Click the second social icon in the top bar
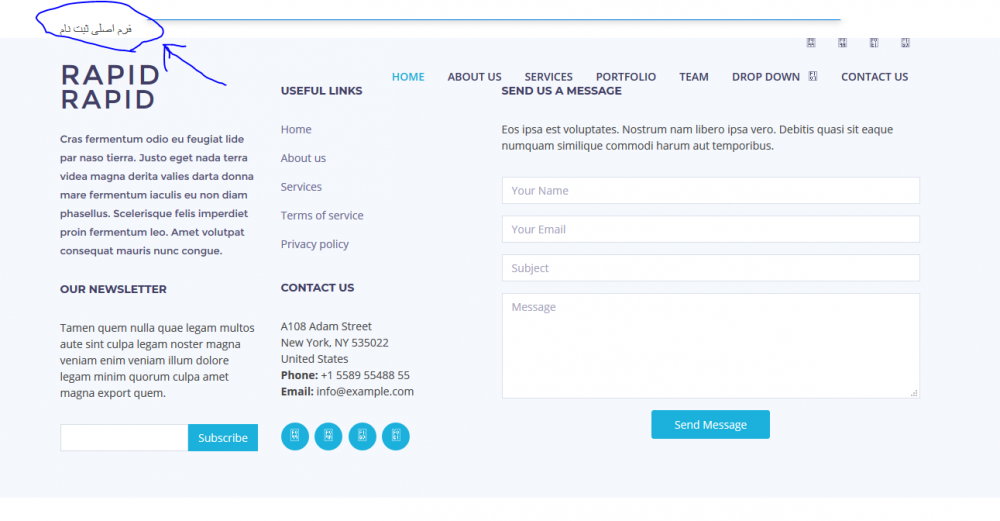Viewport: 1000px width, 521px height. 842,43
